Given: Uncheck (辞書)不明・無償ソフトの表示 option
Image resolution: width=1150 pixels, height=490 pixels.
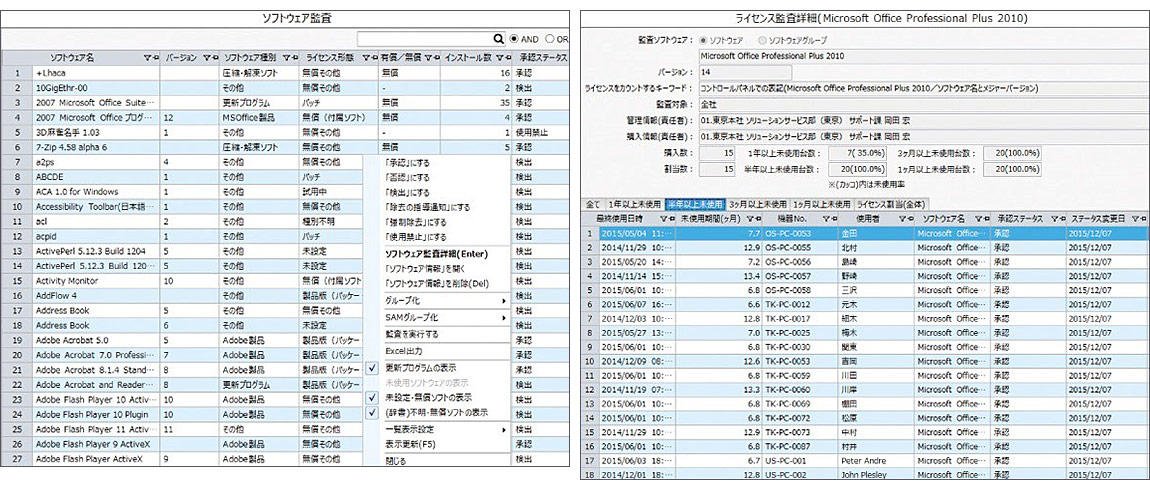Looking at the screenshot, I should coord(373,413).
